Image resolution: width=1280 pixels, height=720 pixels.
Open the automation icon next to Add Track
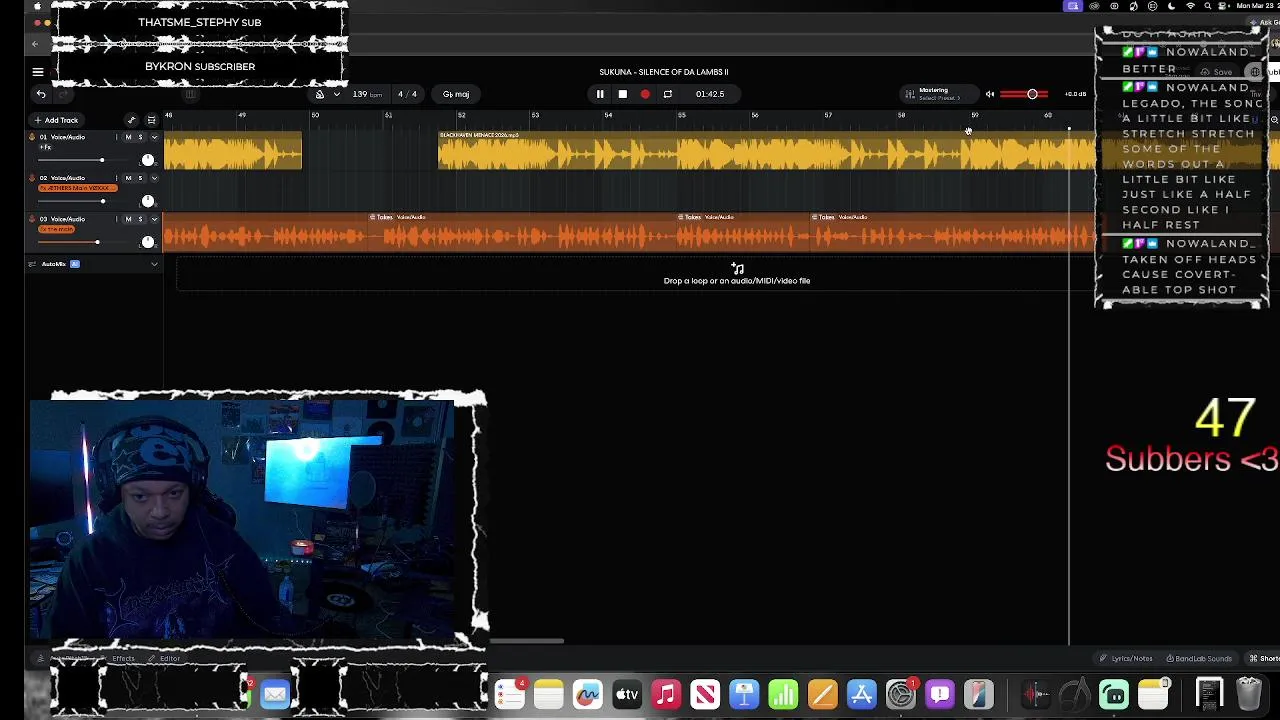131,120
